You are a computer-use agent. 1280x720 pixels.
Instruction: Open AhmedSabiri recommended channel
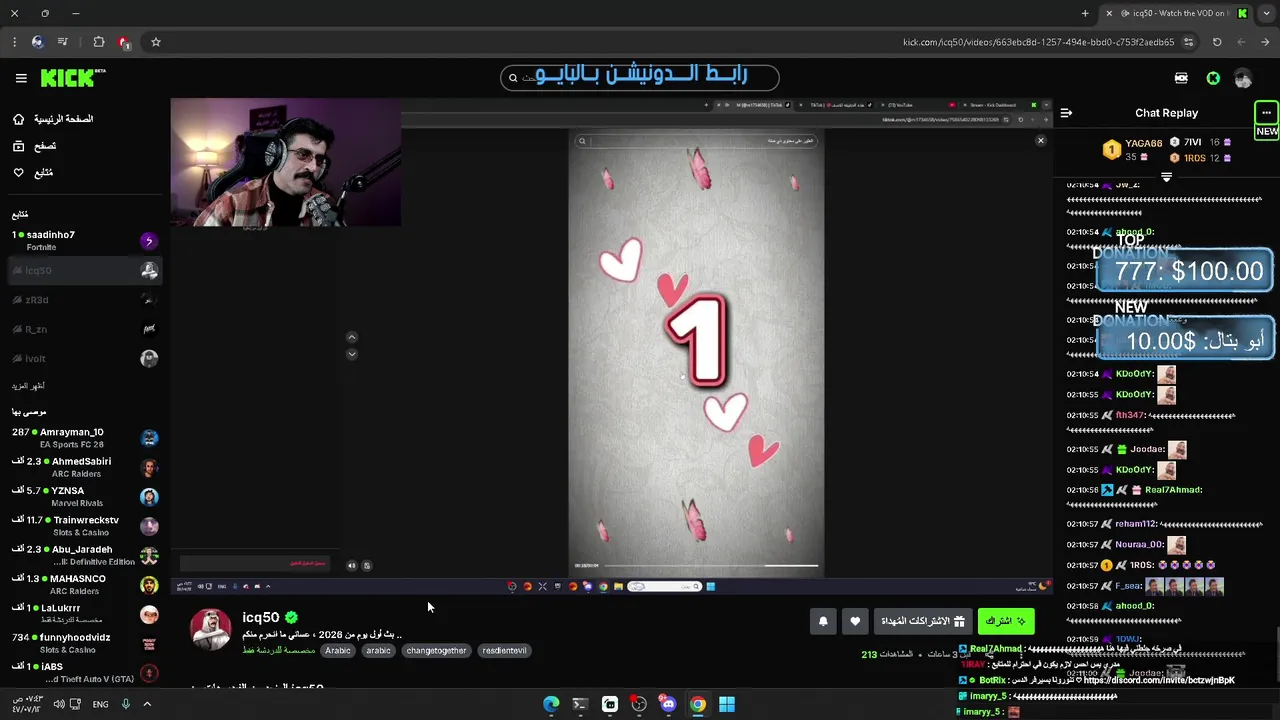click(x=84, y=467)
